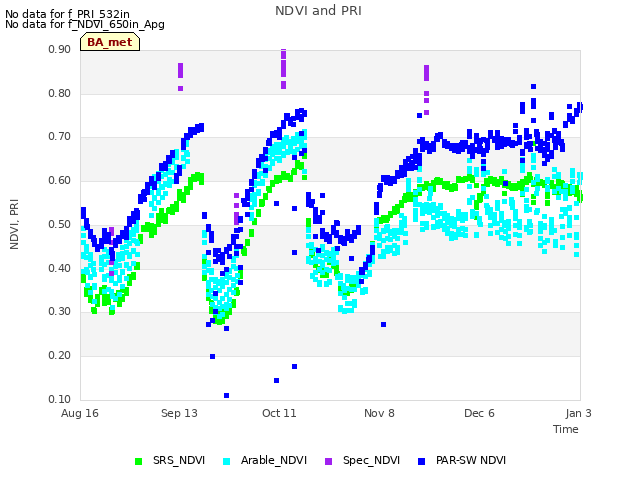Click the blue PAR-SW NDVI legend swatch
The width and height of the screenshot is (640, 480).
[421, 462]
